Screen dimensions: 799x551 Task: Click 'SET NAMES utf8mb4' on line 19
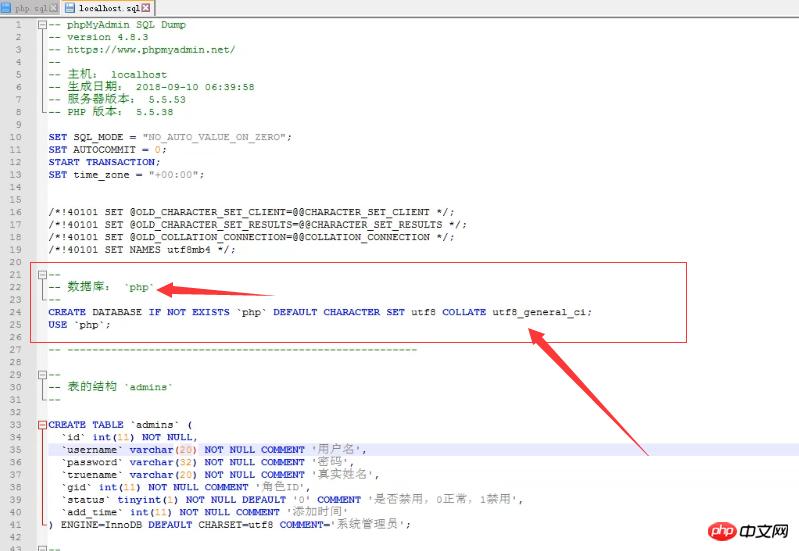pos(157,250)
